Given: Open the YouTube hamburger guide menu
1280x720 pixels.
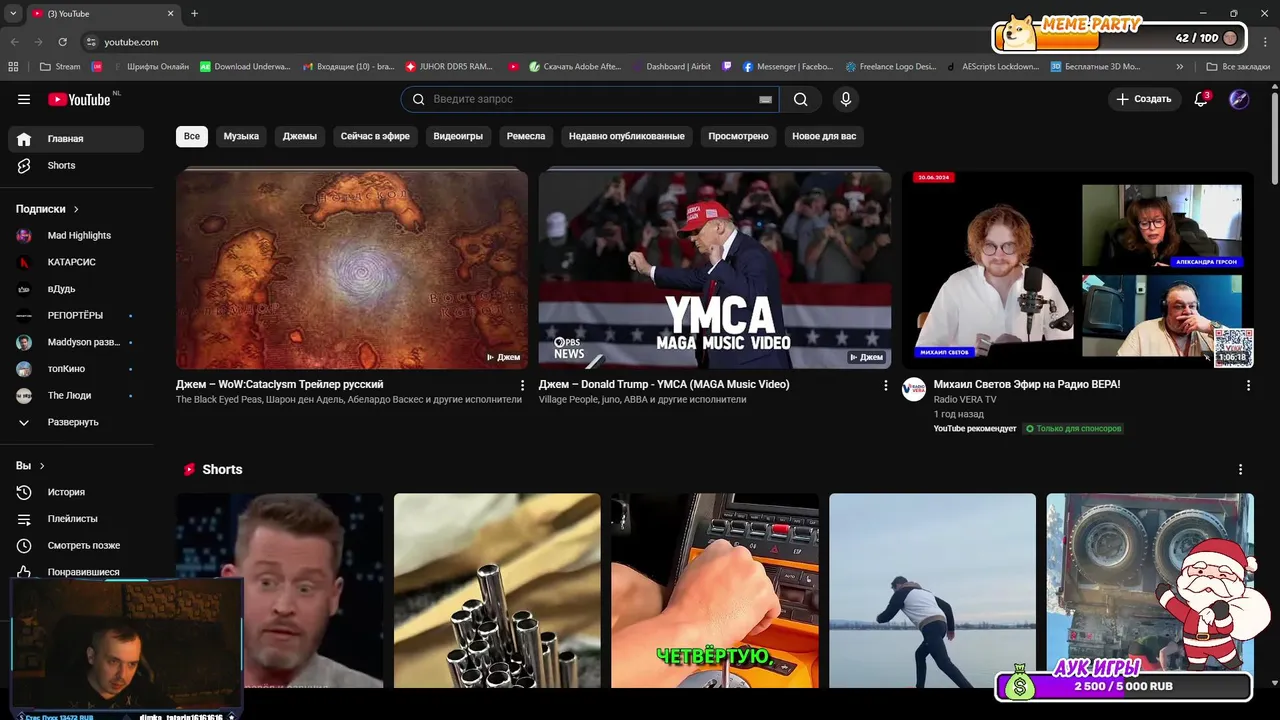Looking at the screenshot, I should (x=24, y=99).
